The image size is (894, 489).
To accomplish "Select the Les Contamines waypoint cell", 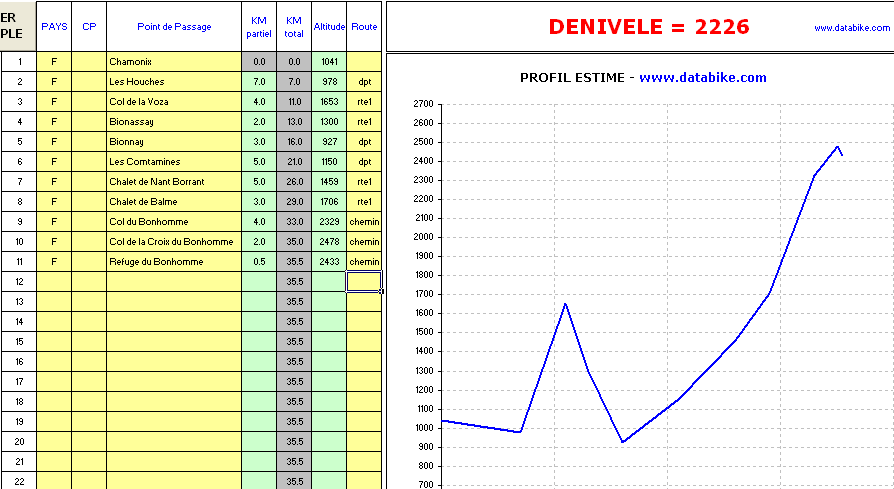I will [174, 162].
